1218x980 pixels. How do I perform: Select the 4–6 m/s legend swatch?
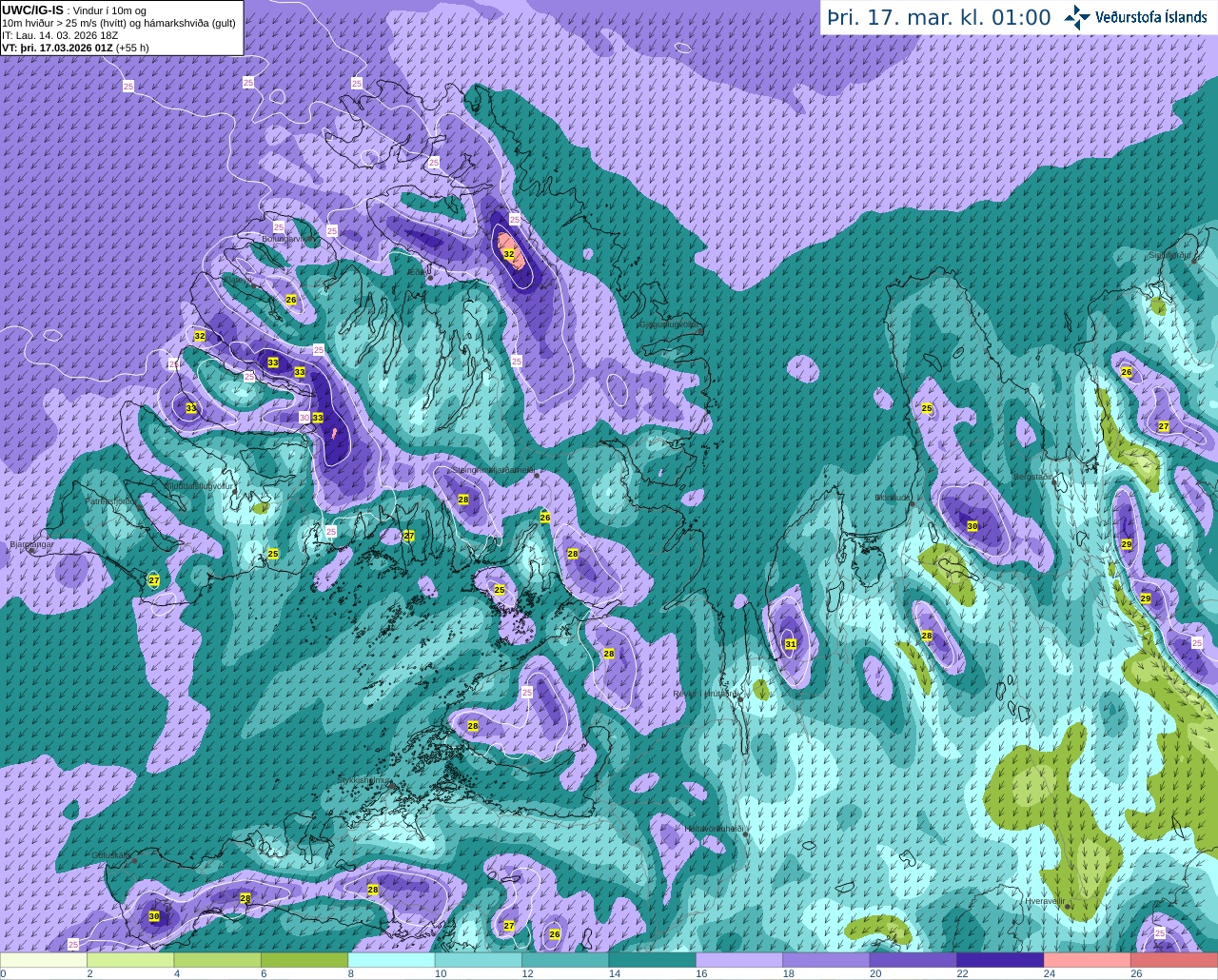pyautogui.click(x=218, y=960)
